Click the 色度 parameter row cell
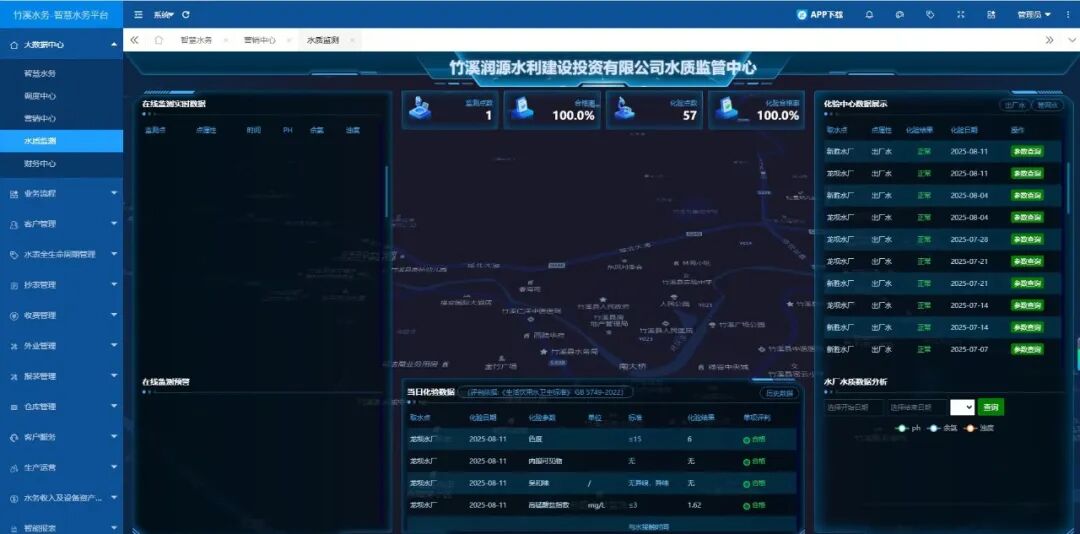 tap(535, 440)
